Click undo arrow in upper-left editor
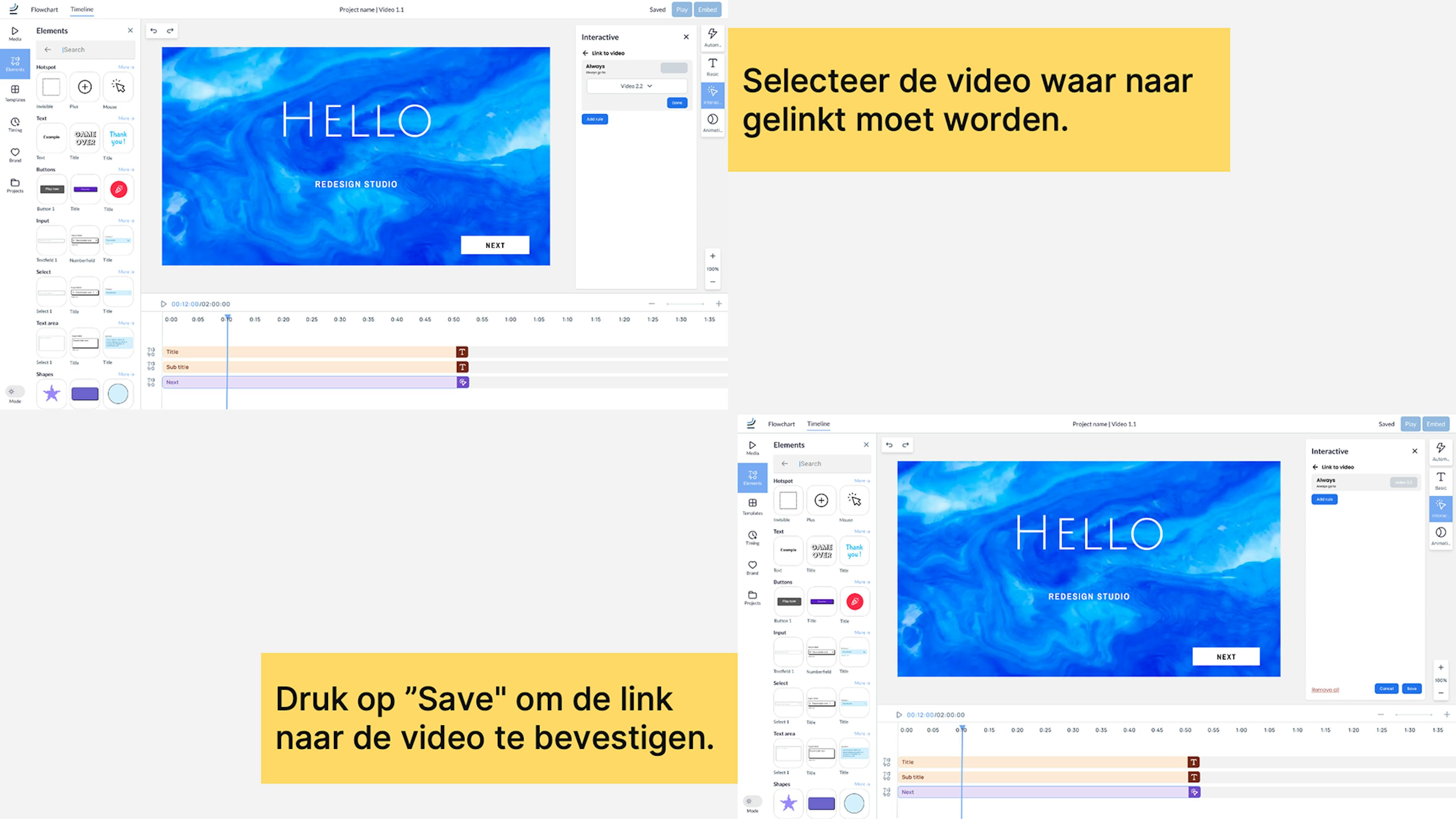 (x=154, y=30)
